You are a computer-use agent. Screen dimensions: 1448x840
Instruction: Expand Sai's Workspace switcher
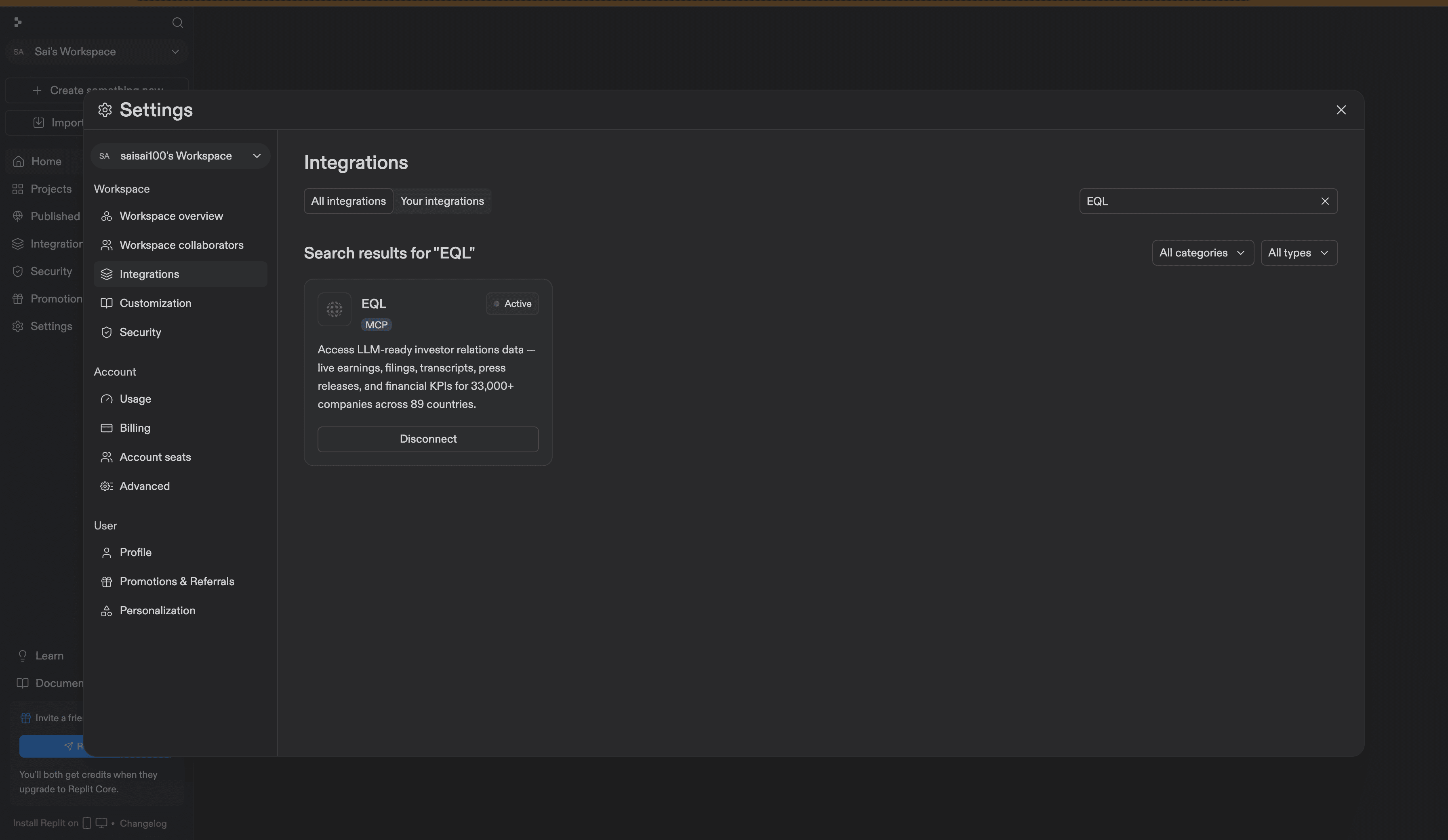(x=97, y=52)
